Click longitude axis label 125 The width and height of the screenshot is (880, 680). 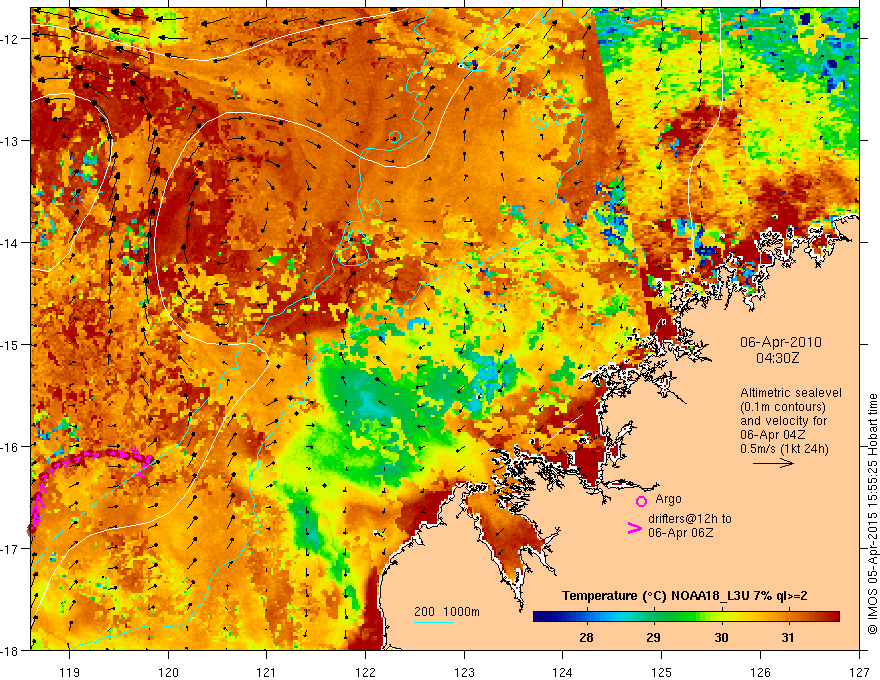coord(662,672)
